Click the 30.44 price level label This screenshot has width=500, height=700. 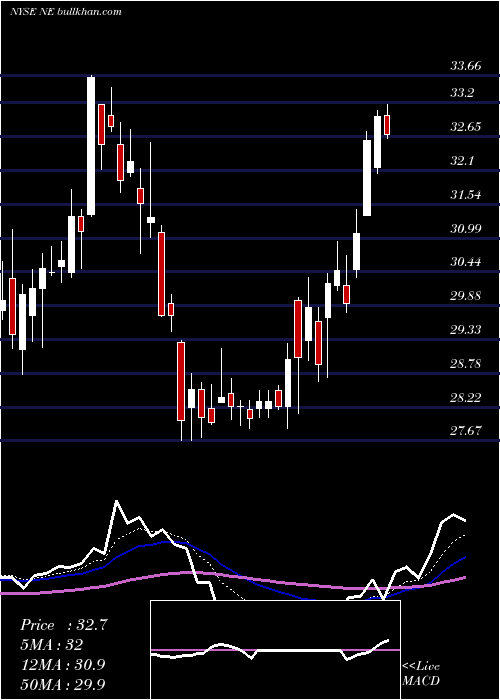pos(466,262)
